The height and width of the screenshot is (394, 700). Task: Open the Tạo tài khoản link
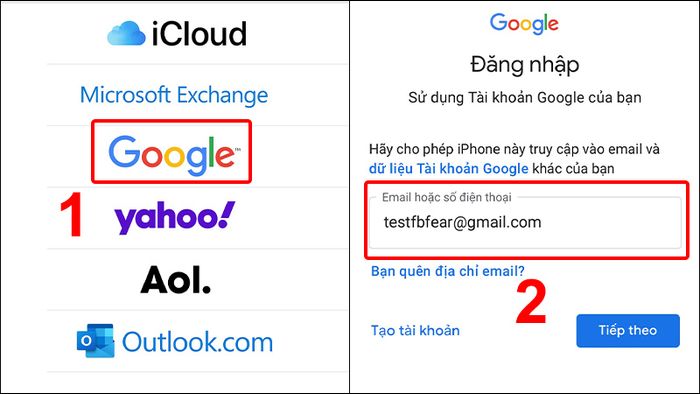coord(415,331)
